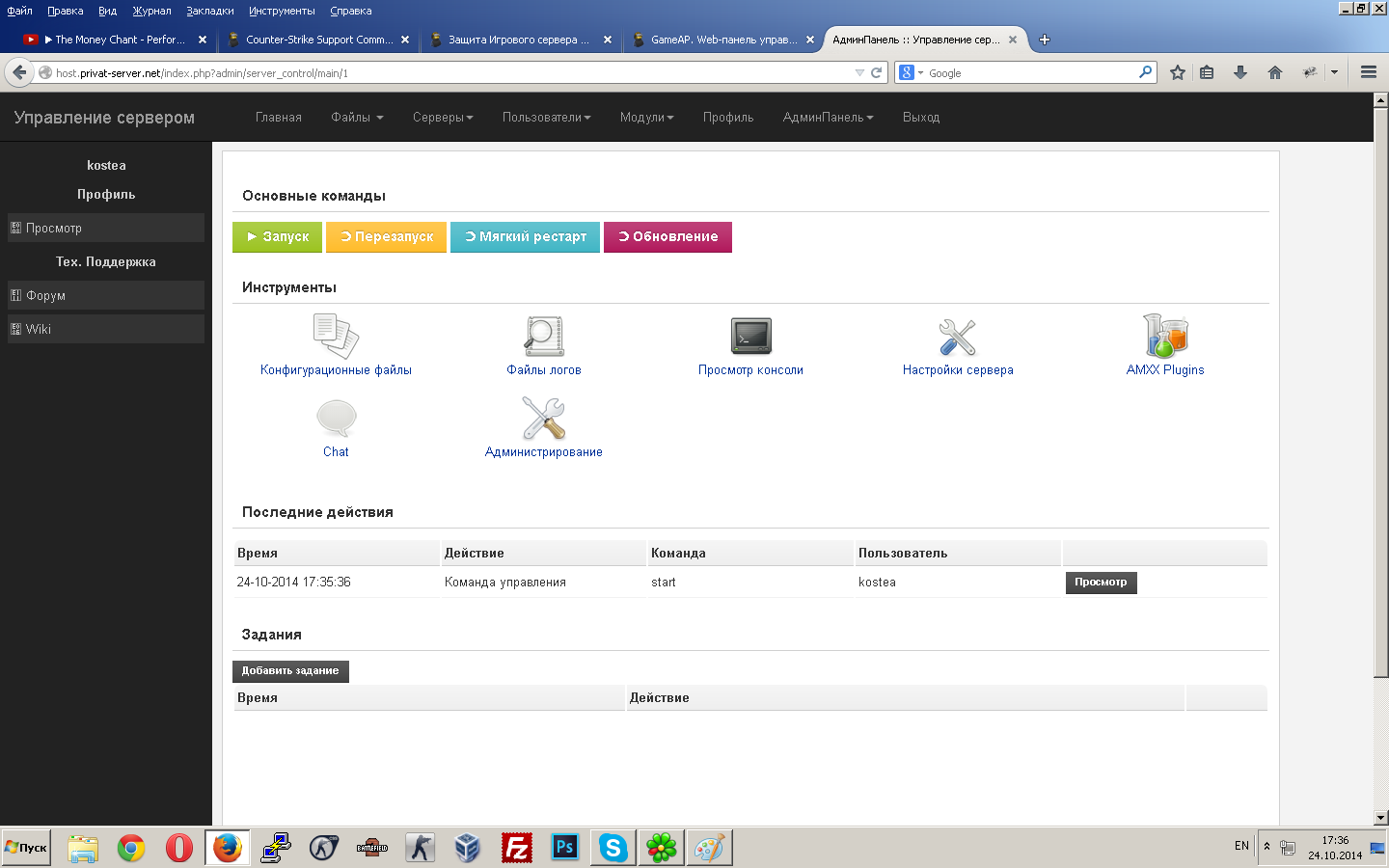The width and height of the screenshot is (1389, 868).
Task: Click the green Запуск button
Action: pos(278,237)
